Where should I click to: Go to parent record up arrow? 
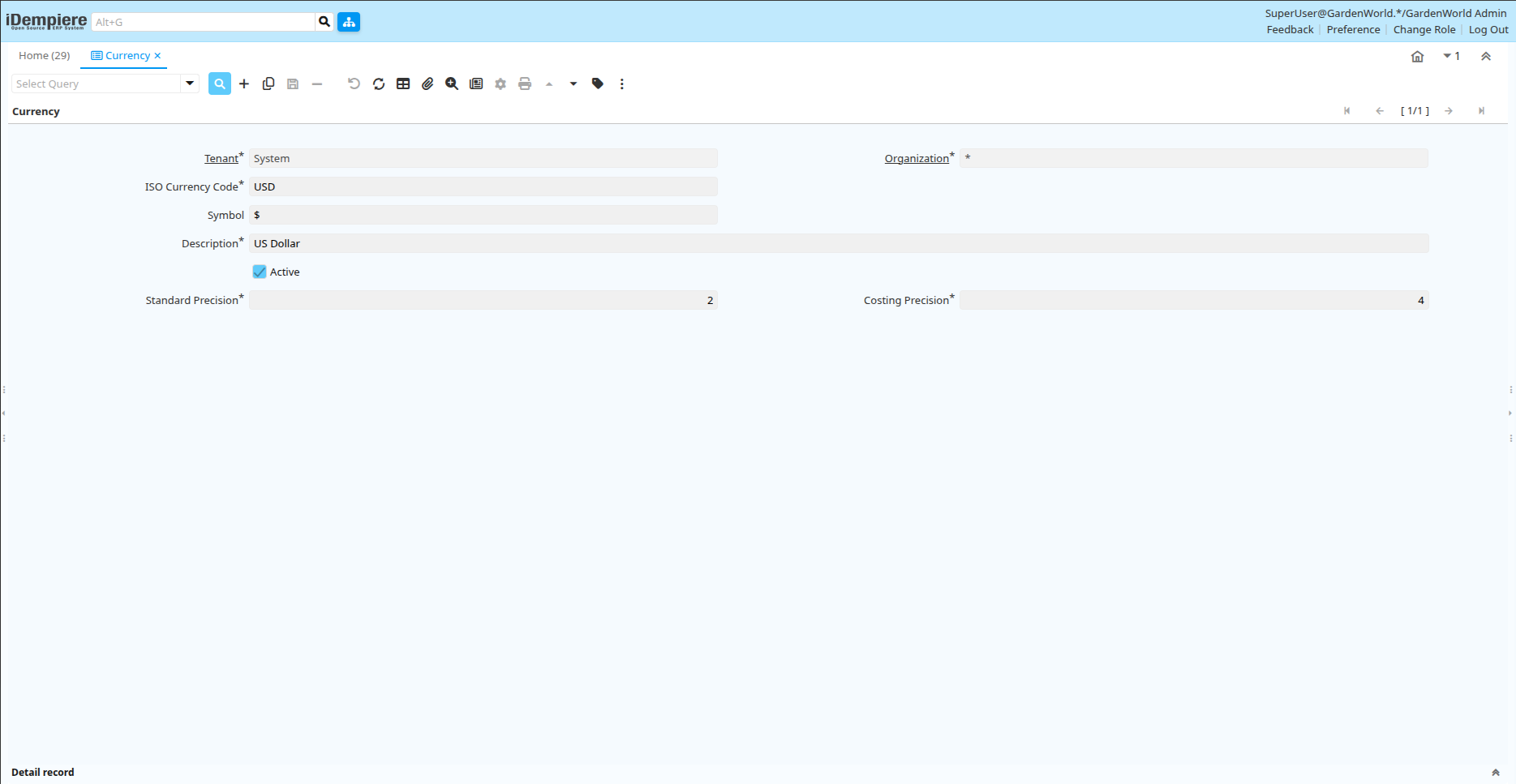549,84
